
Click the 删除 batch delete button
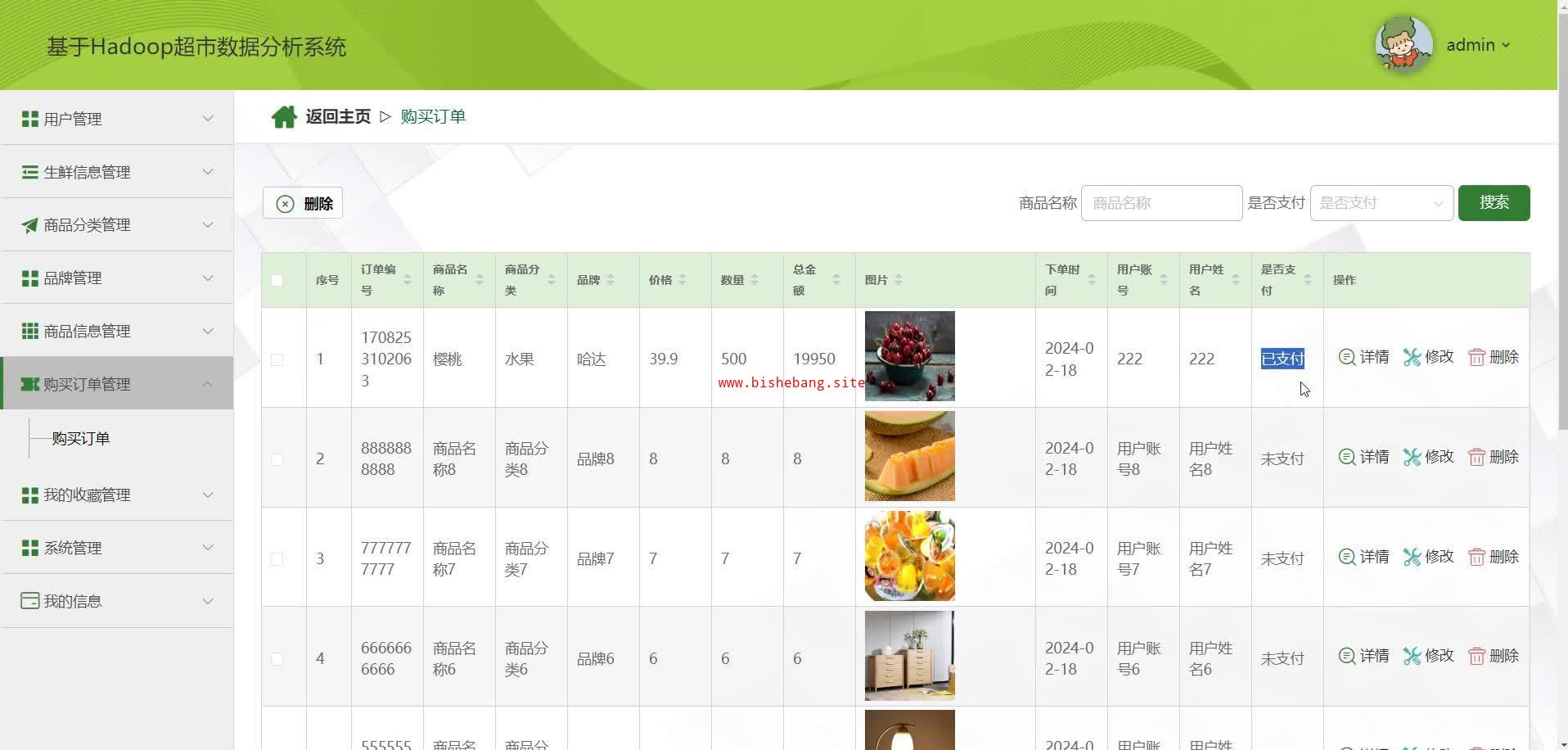(x=303, y=203)
